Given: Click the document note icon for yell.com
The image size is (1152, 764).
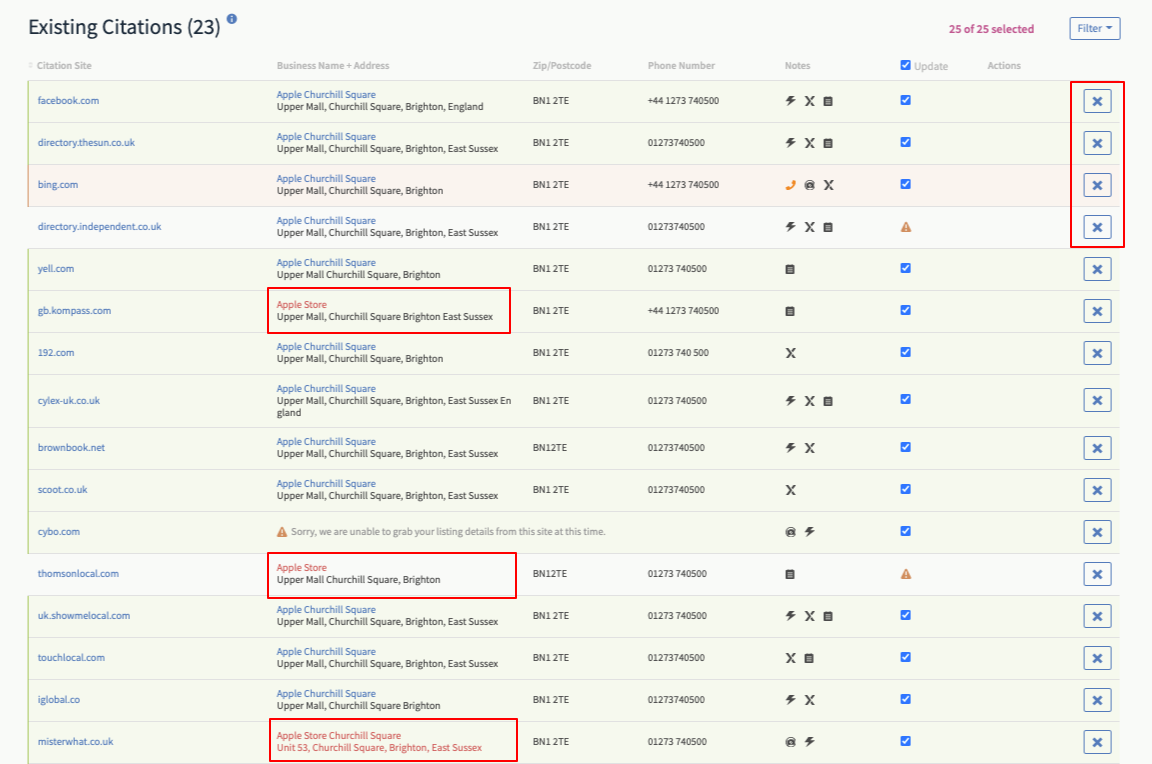Looking at the screenshot, I should (790, 270).
